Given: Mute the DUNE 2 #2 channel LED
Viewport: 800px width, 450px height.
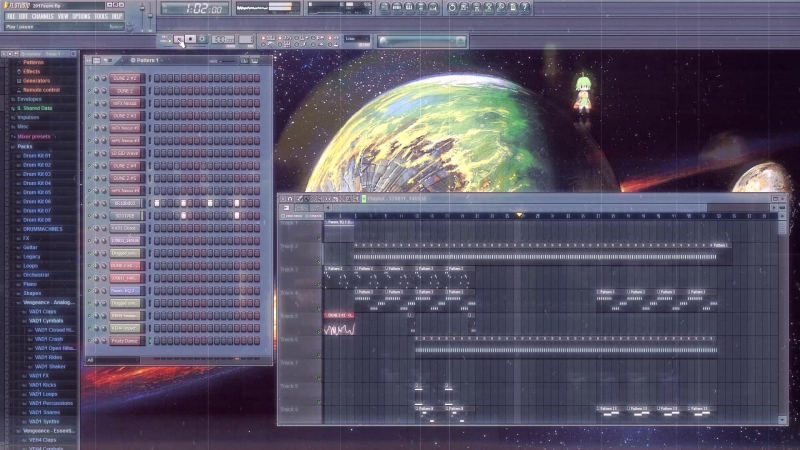Looking at the screenshot, I should point(90,79).
